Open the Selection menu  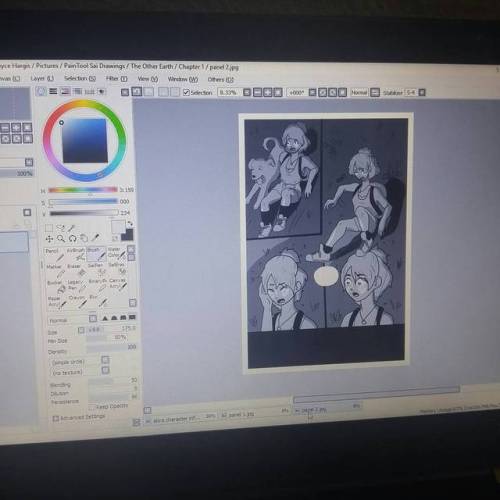click(x=80, y=78)
